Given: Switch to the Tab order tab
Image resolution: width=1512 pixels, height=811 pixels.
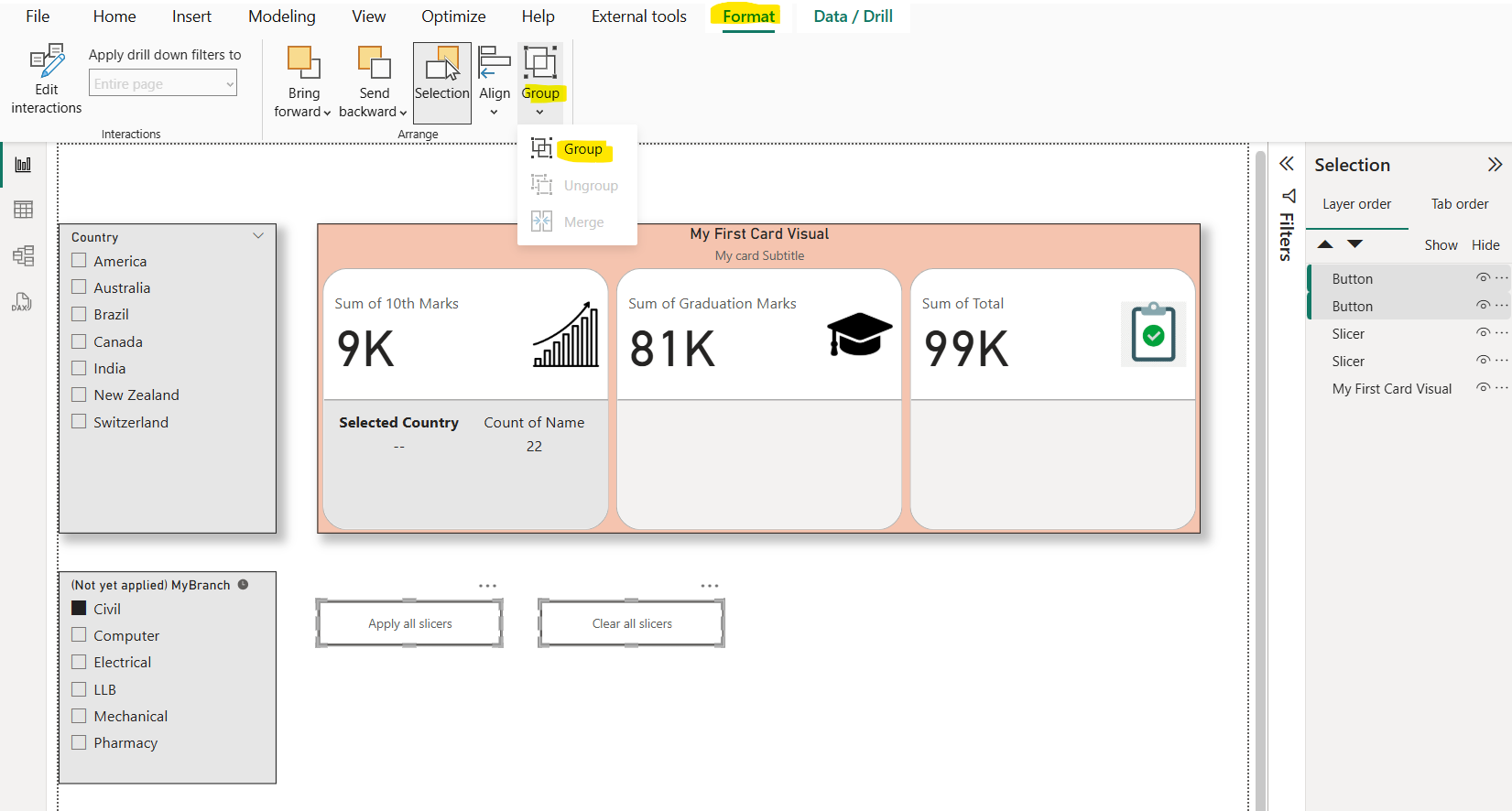Looking at the screenshot, I should click(x=1459, y=204).
